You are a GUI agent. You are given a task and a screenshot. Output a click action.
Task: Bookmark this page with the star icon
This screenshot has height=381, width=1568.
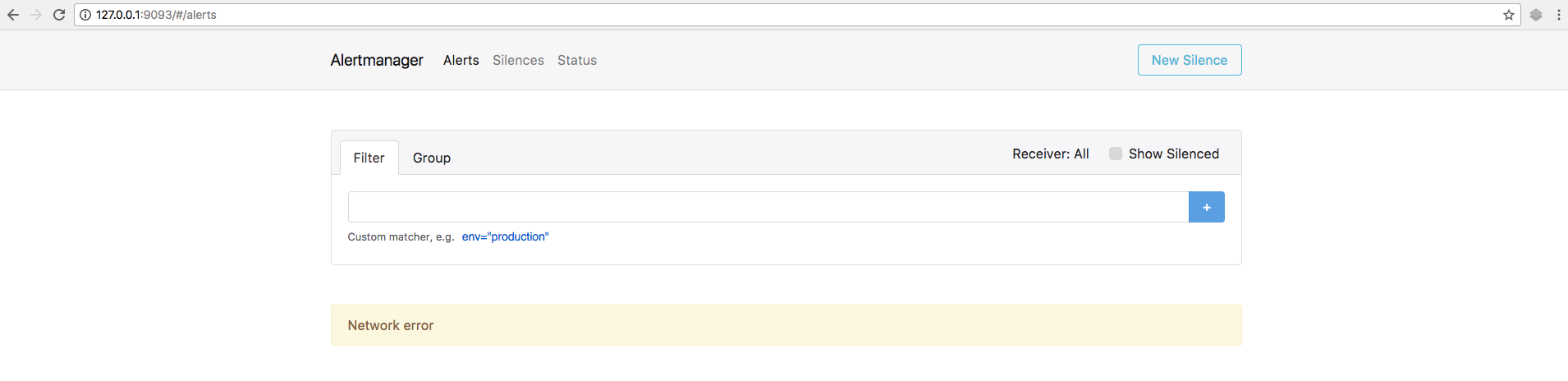tap(1509, 15)
